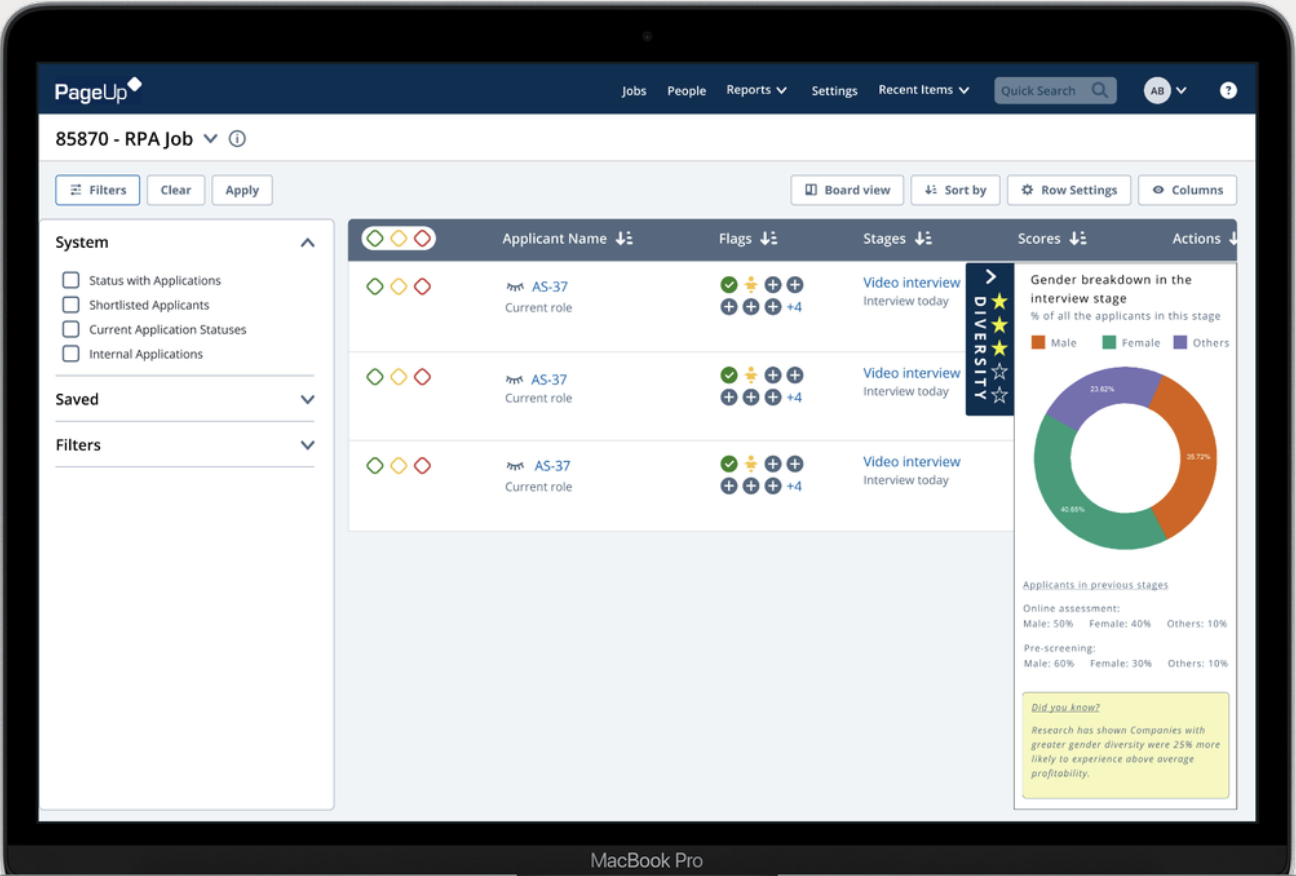Image resolution: width=1296 pixels, height=876 pixels.
Task: Enable Internal Applications filtering
Action: [x=70, y=353]
